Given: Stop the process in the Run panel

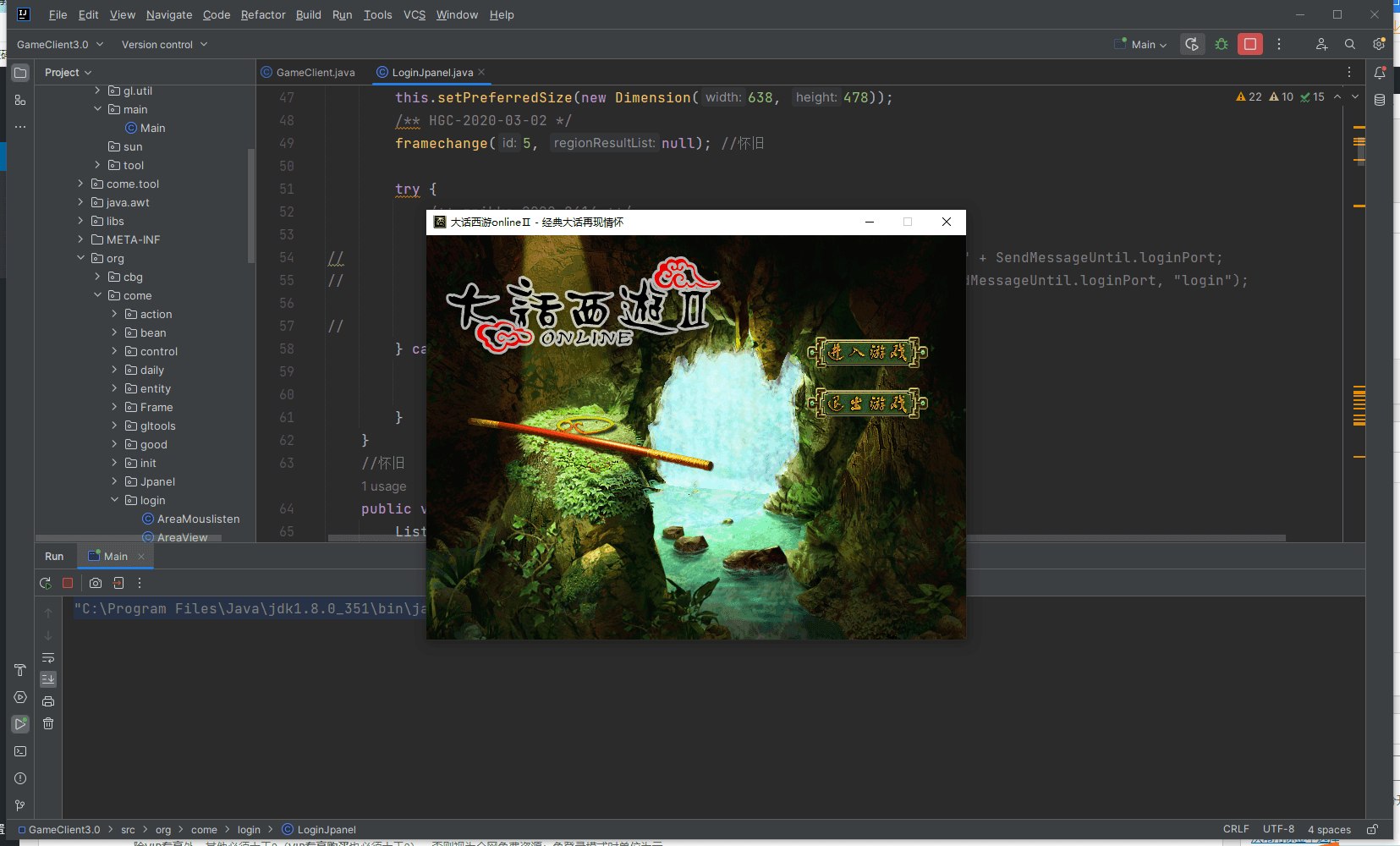Looking at the screenshot, I should pos(68,583).
